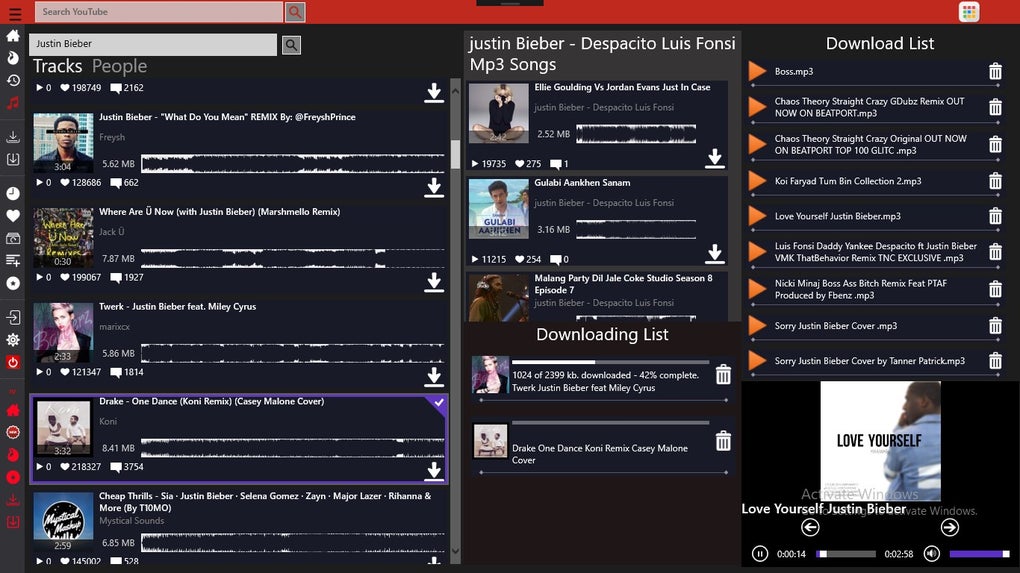Open the Where Are Ü Now Remixes thumbnail
1020x573 pixels.
click(63, 237)
